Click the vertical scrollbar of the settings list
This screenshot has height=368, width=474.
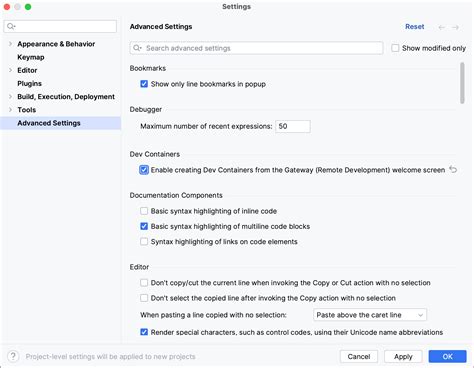[462, 83]
